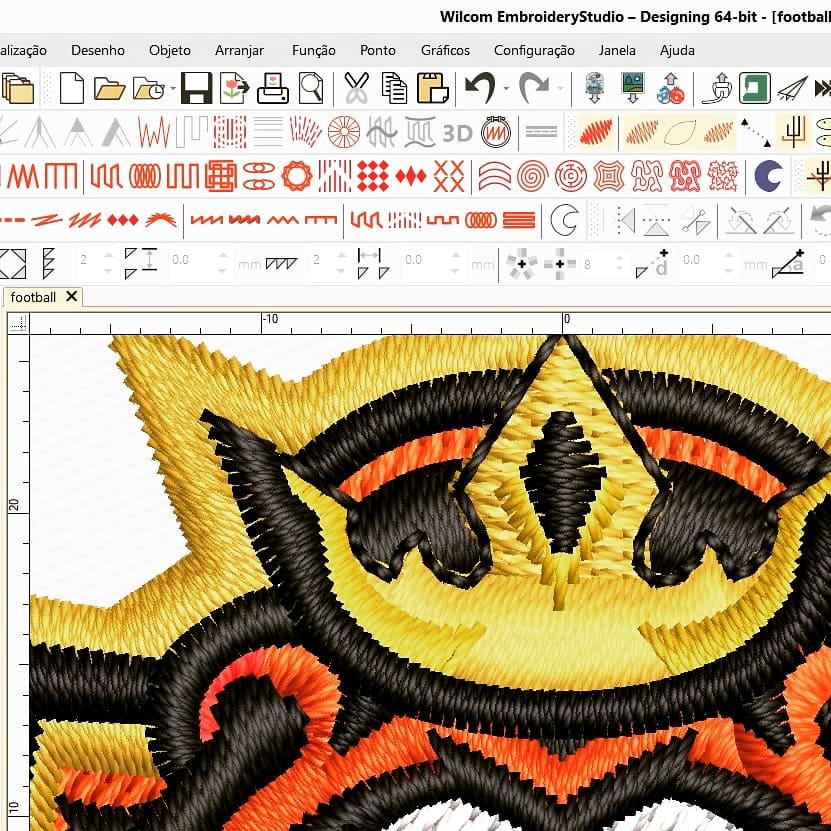Screen dimensions: 831x831
Task: Select the concentric circles fill icon
Action: pyautogui.click(x=571, y=176)
